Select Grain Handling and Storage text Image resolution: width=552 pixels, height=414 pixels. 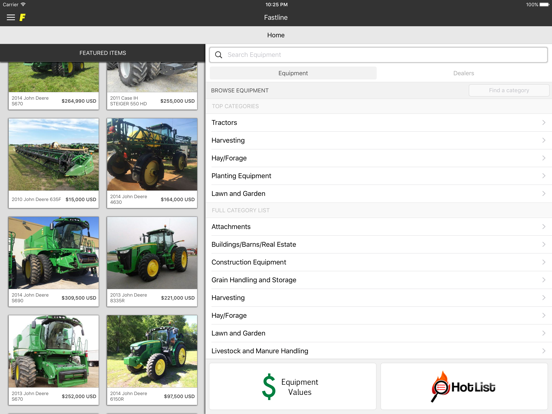point(253,280)
